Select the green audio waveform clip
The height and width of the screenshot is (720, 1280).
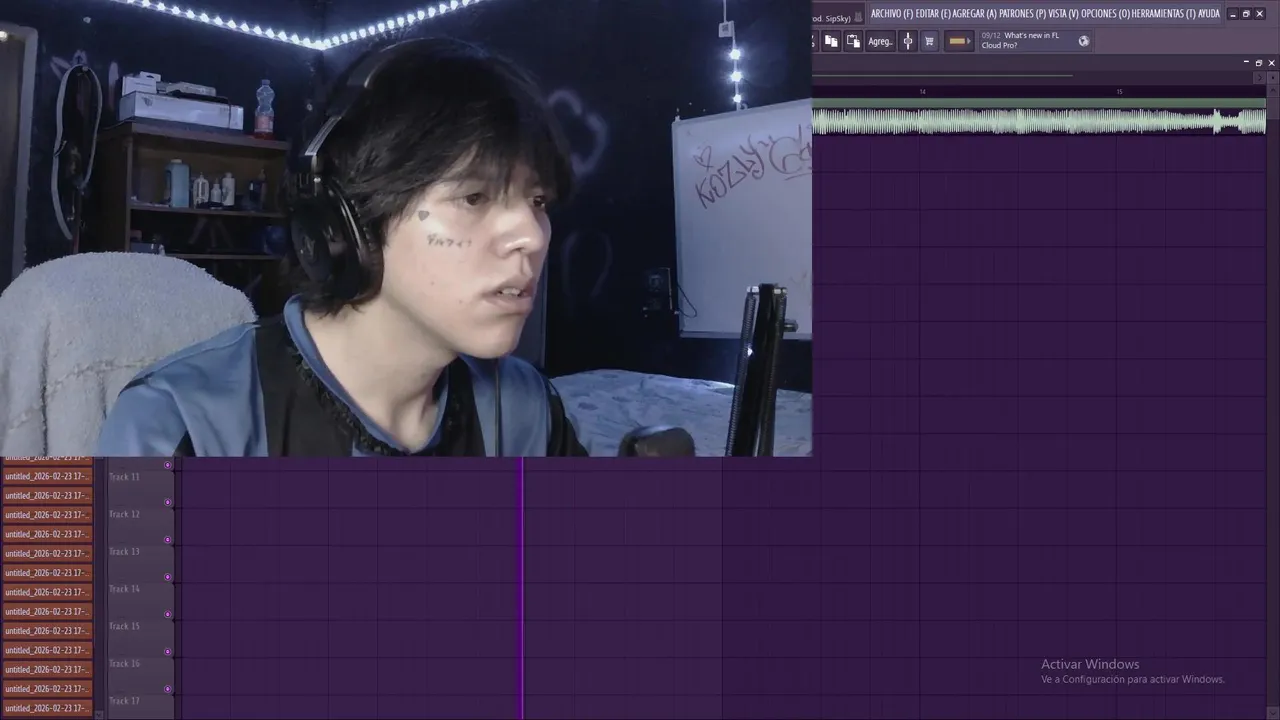(x=1039, y=117)
